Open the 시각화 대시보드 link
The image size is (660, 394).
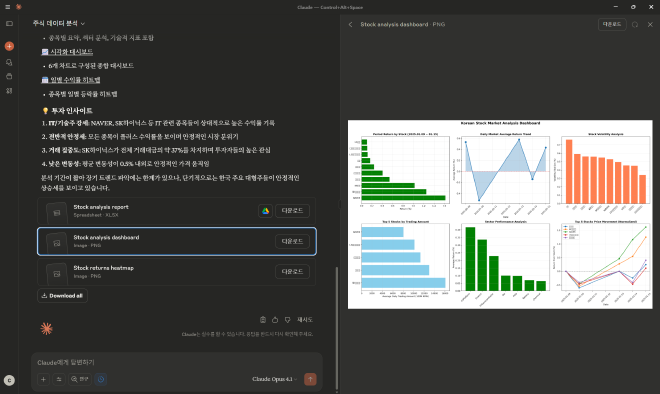[67, 52]
